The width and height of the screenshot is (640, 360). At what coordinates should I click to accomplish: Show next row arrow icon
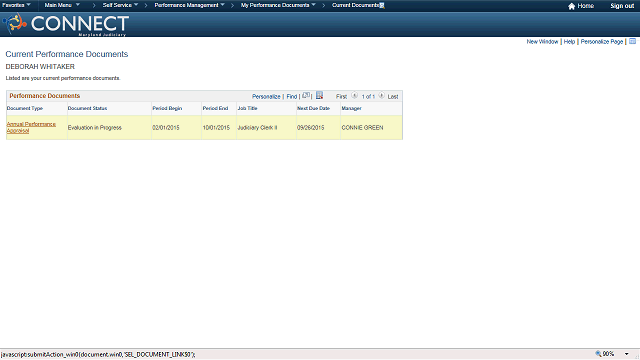tap(381, 96)
